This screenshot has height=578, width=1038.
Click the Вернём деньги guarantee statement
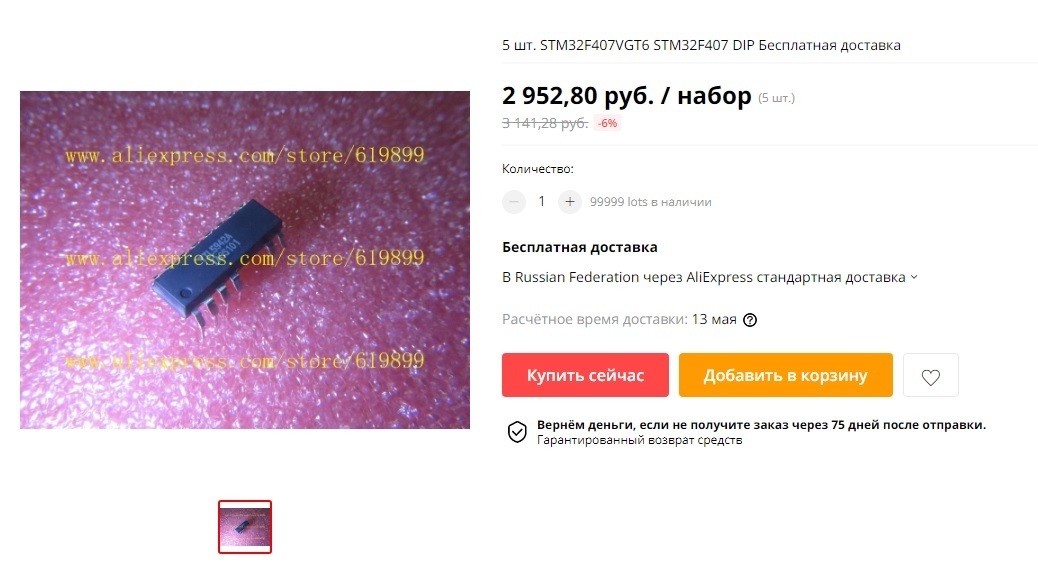(x=761, y=425)
